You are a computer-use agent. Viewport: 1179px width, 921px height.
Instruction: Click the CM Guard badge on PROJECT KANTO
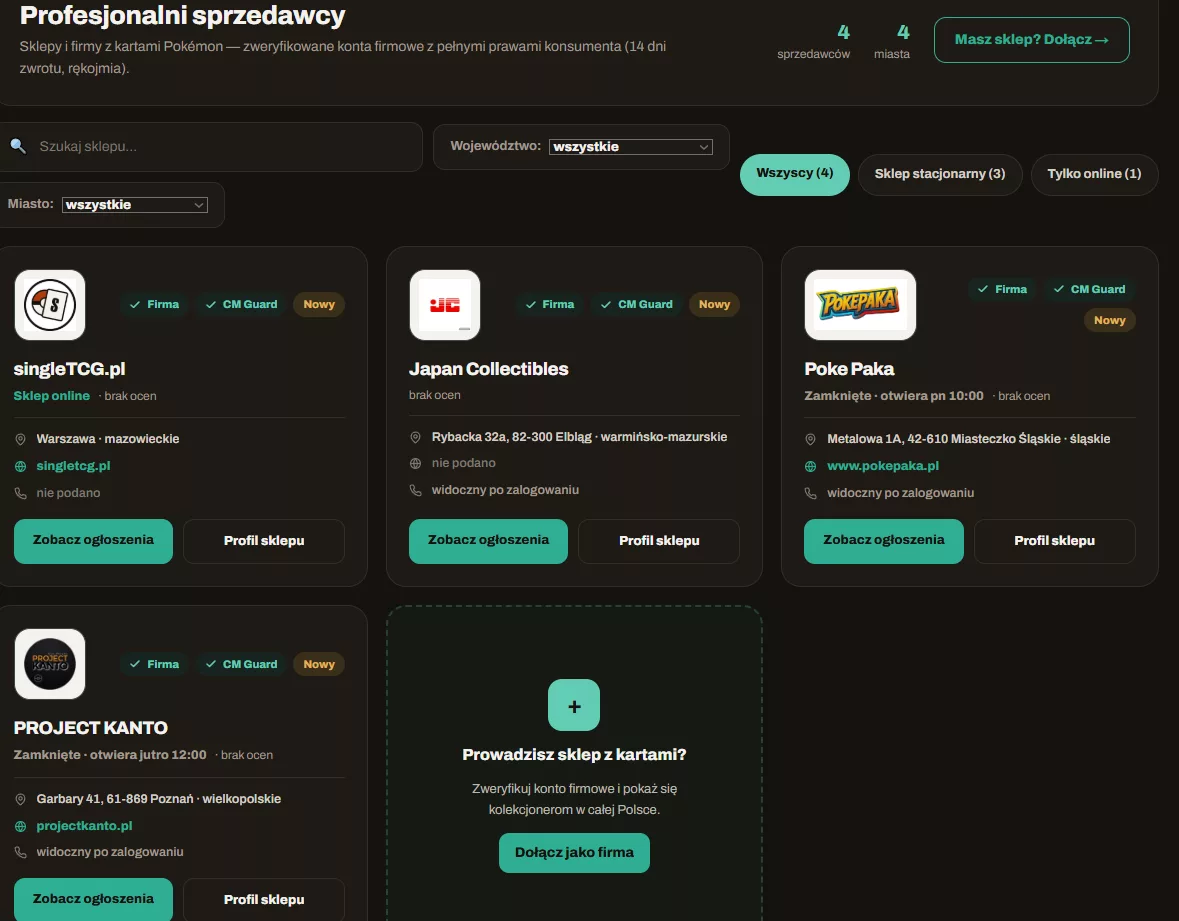[x=241, y=665]
